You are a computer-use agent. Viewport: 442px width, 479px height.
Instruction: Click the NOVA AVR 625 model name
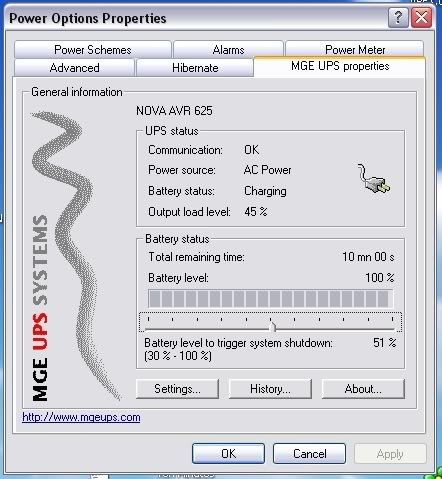(x=174, y=111)
